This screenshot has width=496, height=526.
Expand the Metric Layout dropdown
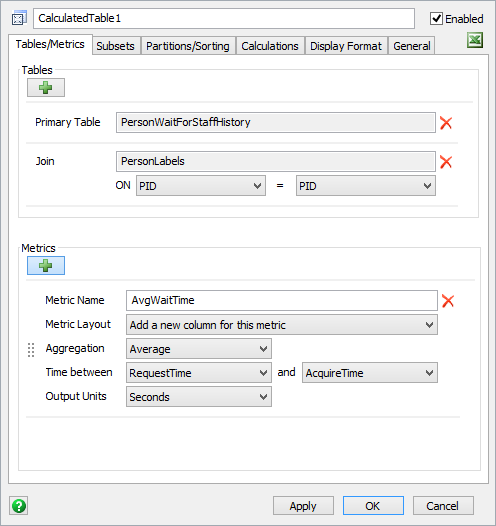click(282, 325)
